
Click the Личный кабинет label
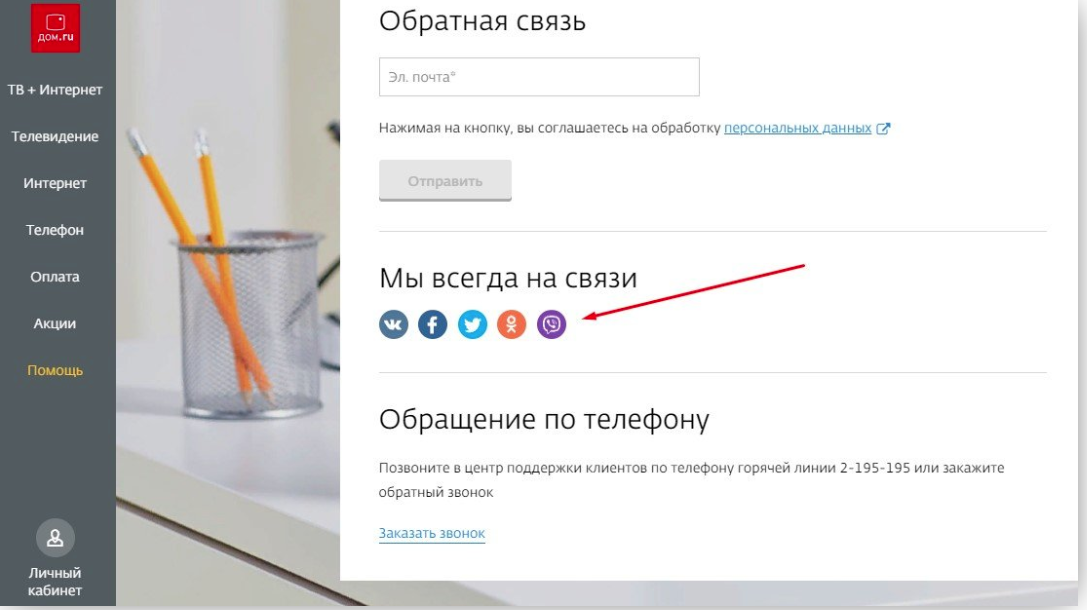tap(55, 582)
